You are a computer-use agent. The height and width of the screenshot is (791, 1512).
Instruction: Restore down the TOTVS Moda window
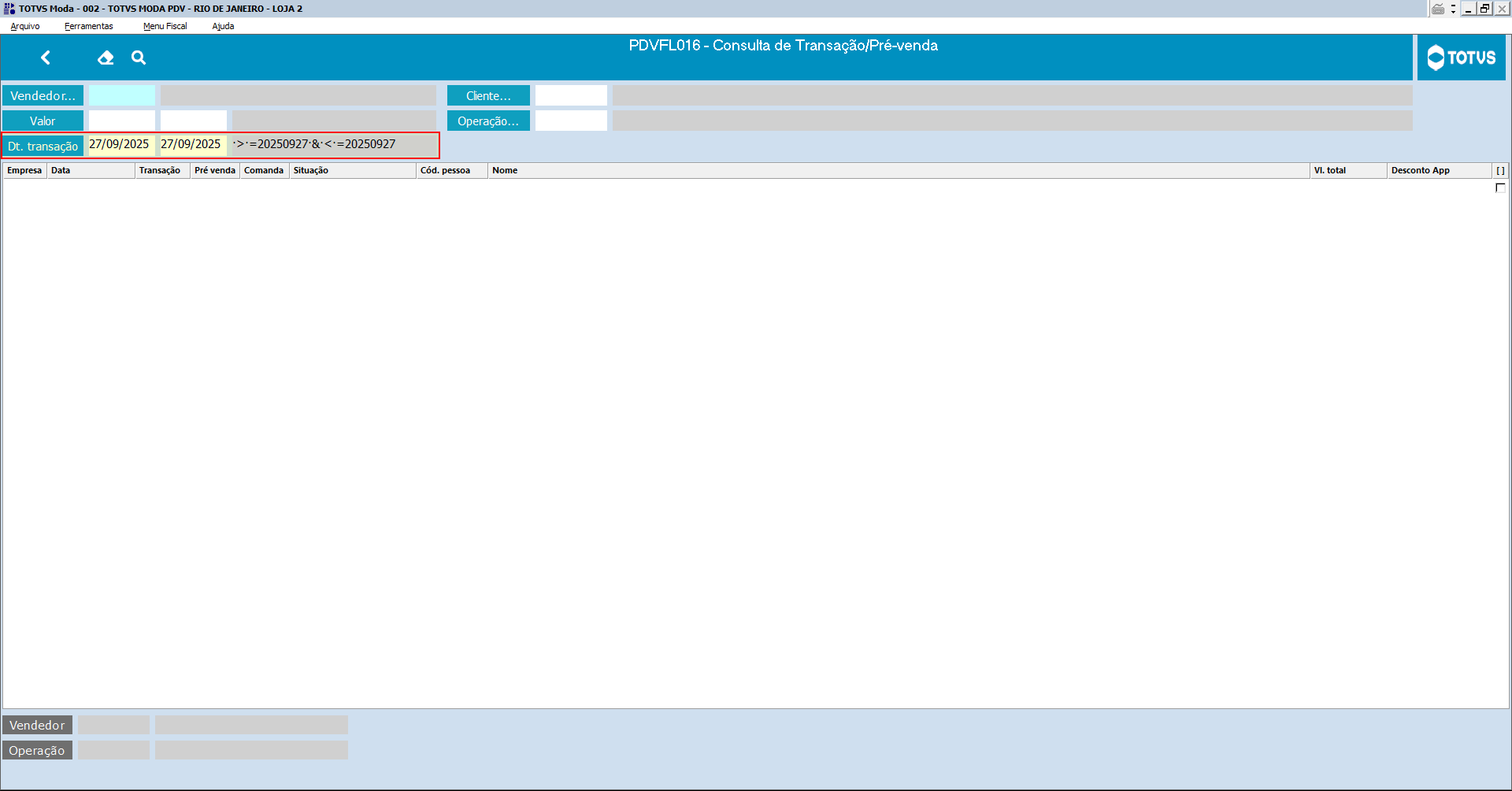pos(1485,9)
